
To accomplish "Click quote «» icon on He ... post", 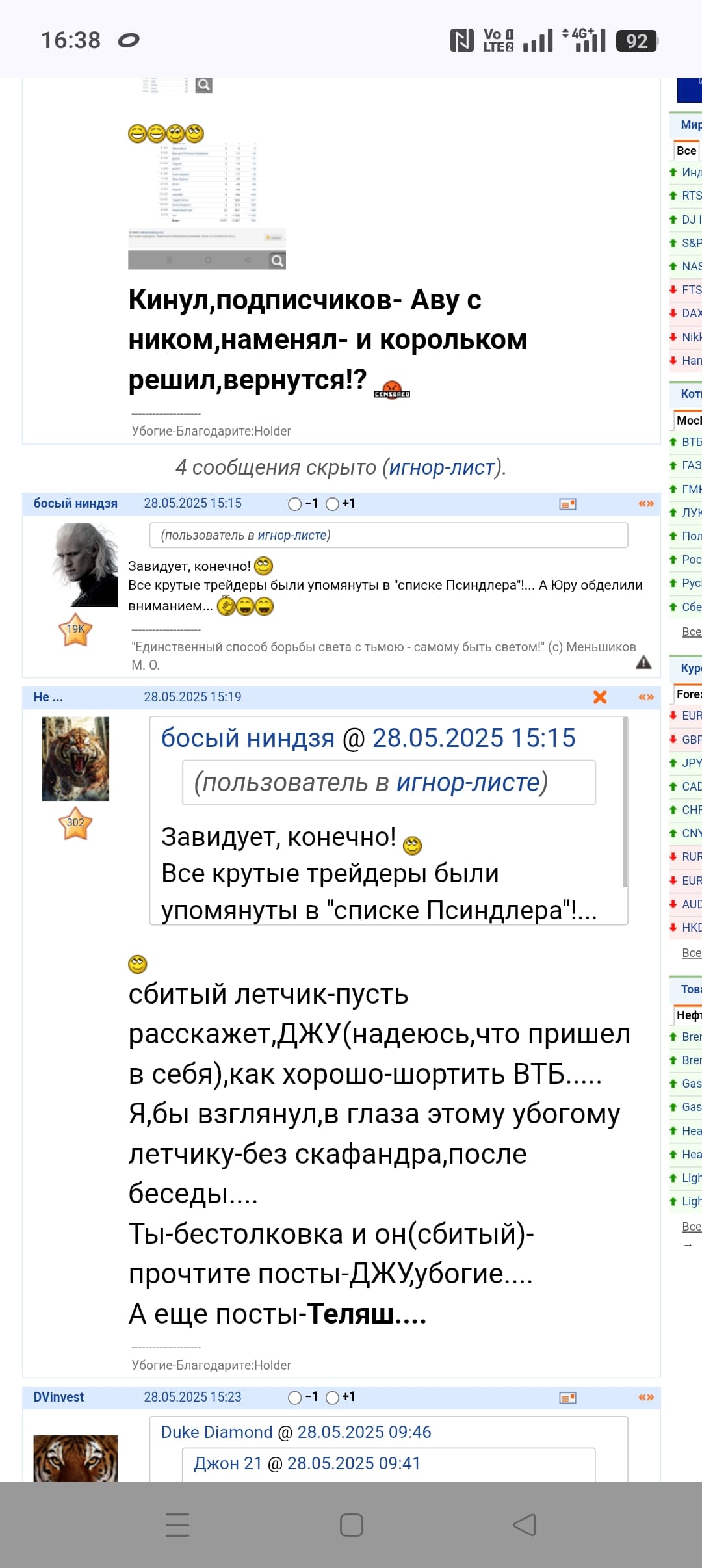I will point(646,697).
